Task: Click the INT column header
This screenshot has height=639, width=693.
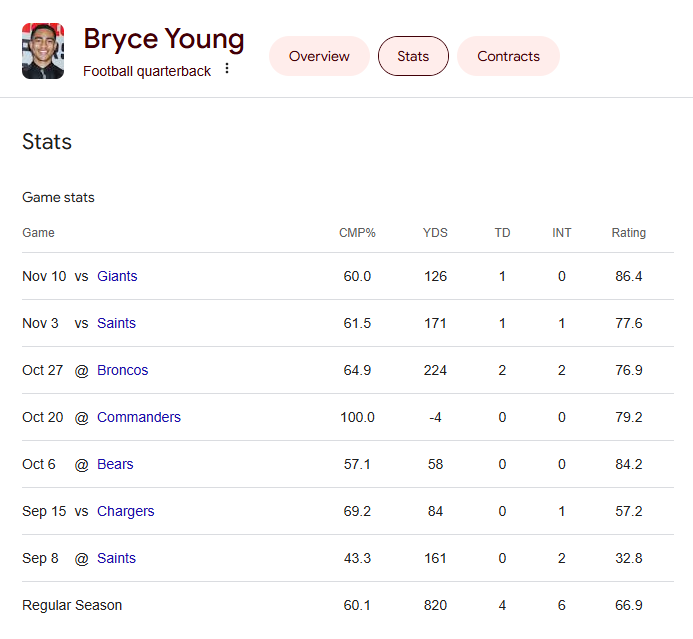Action: pos(562,233)
